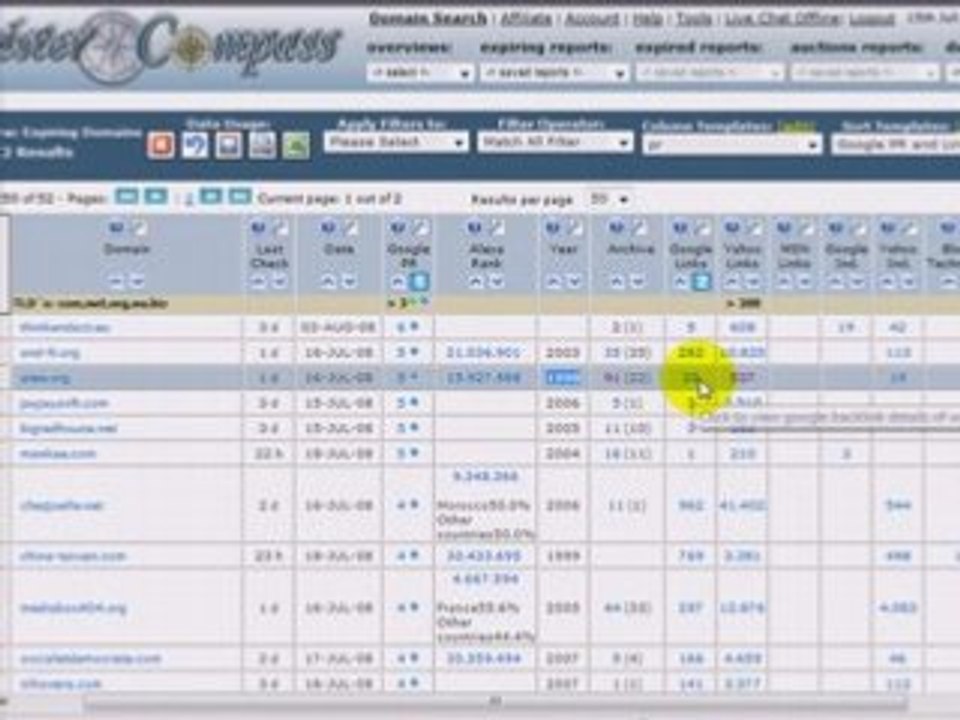Image resolution: width=960 pixels, height=720 pixels.
Task: Sort MSN Links column descending
Action: click(x=806, y=282)
